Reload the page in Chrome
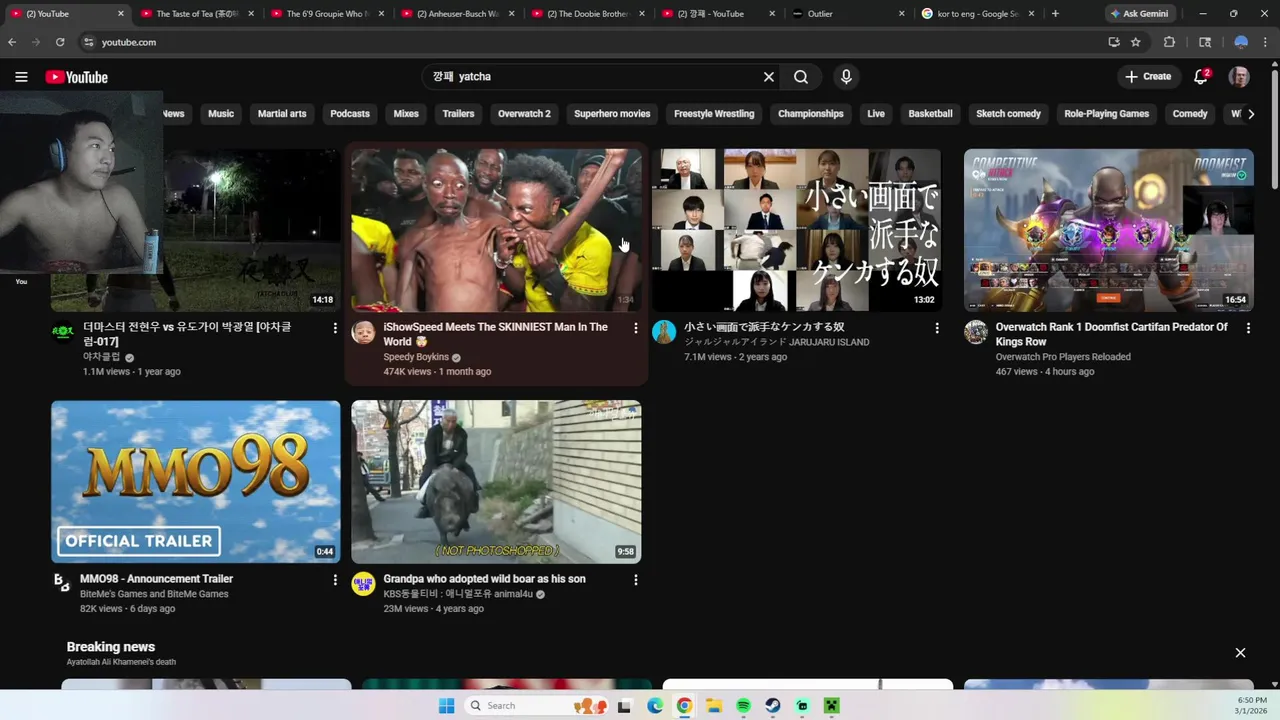This screenshot has width=1280, height=720. click(x=60, y=42)
